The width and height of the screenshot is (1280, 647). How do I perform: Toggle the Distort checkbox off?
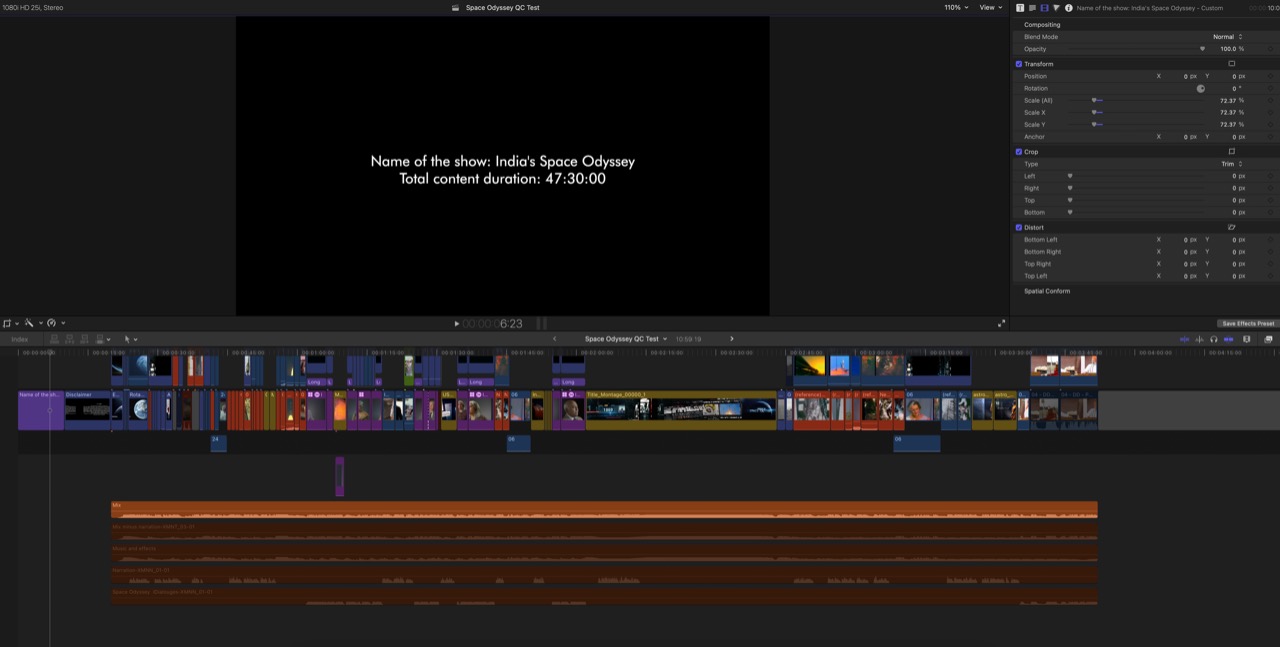pyautogui.click(x=1019, y=228)
